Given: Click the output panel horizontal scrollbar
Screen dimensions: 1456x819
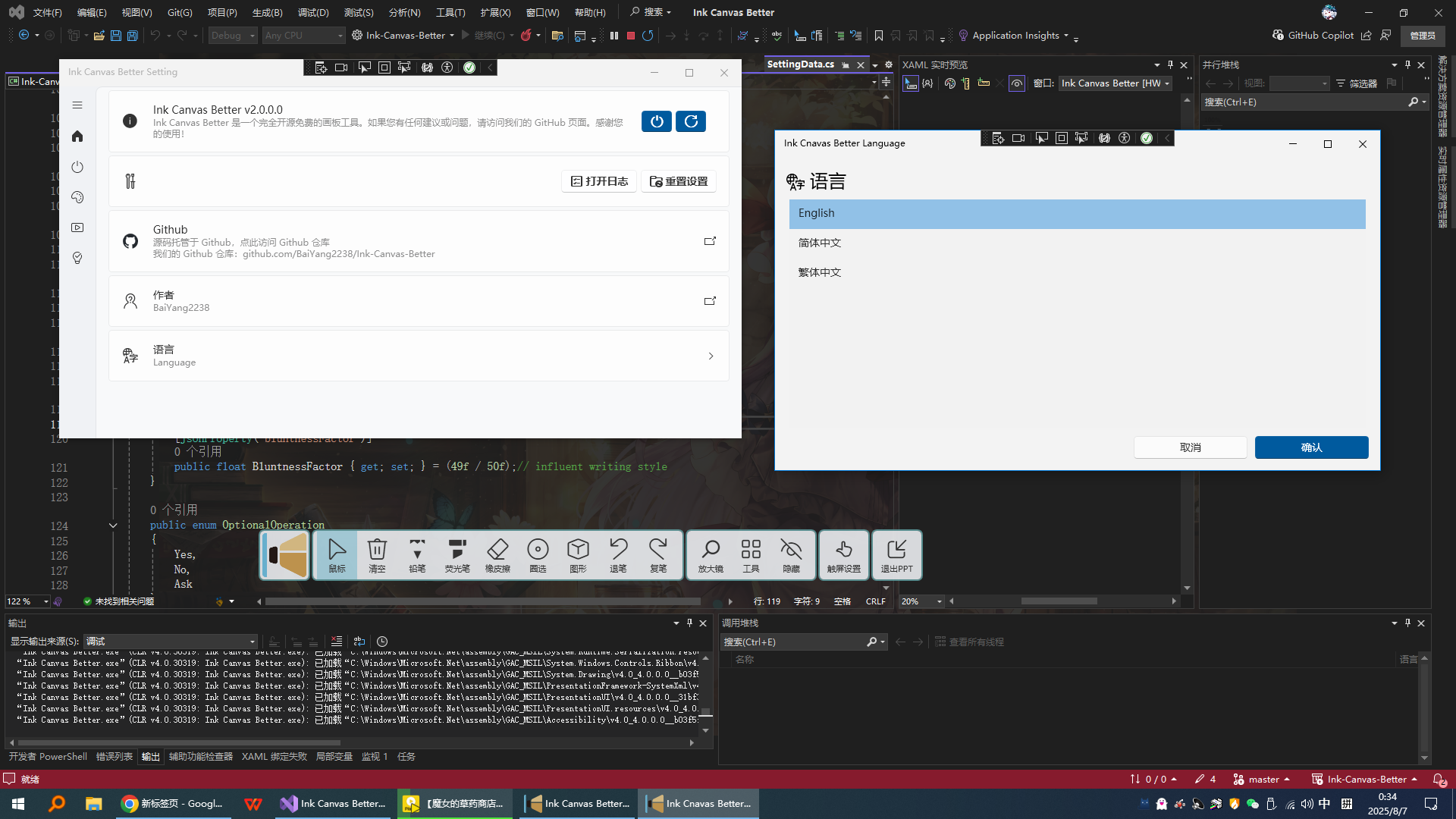Looking at the screenshot, I should pyautogui.click(x=179, y=743).
